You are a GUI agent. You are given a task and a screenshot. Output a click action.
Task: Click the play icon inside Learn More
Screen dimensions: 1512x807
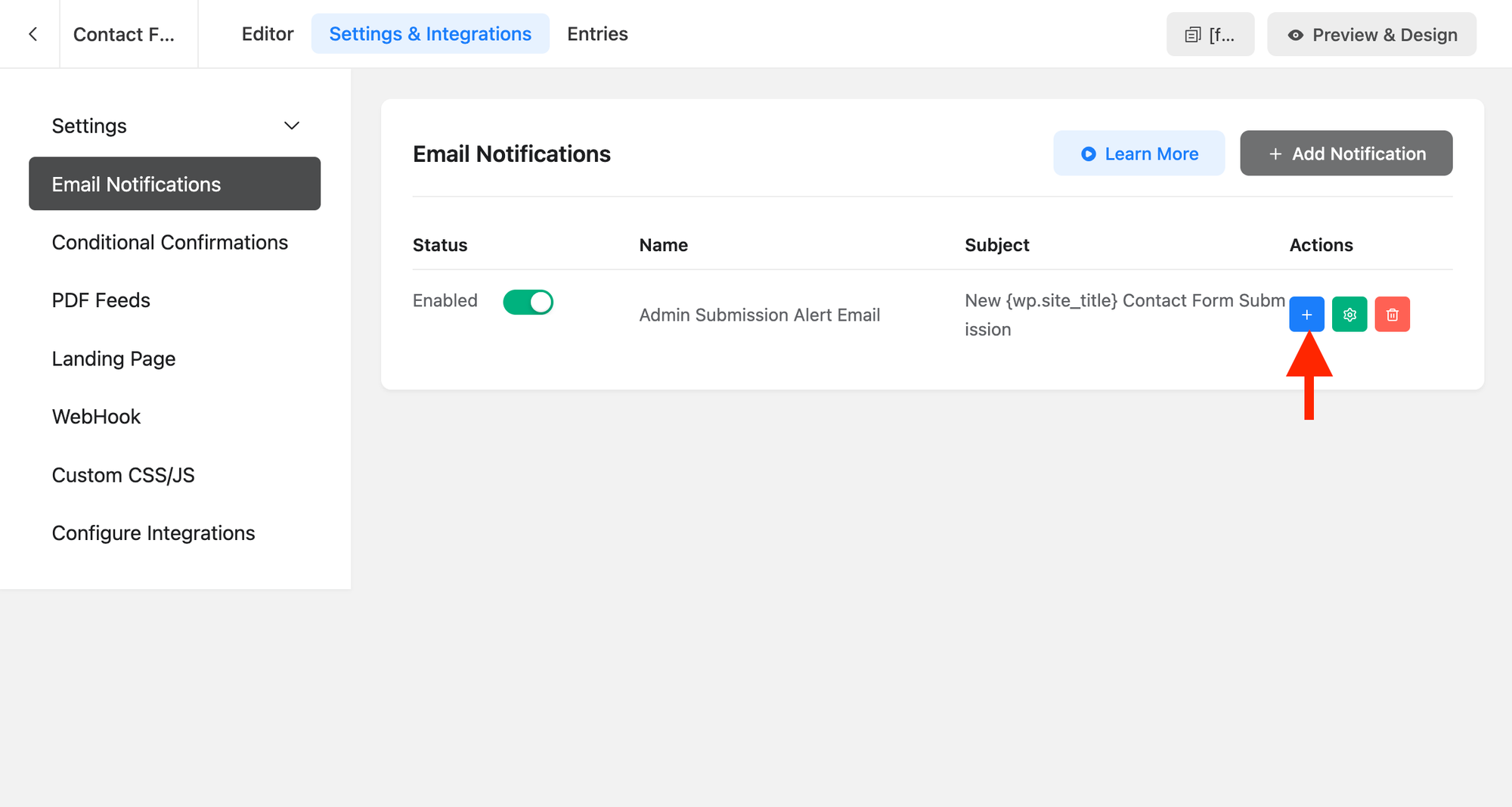click(1088, 154)
